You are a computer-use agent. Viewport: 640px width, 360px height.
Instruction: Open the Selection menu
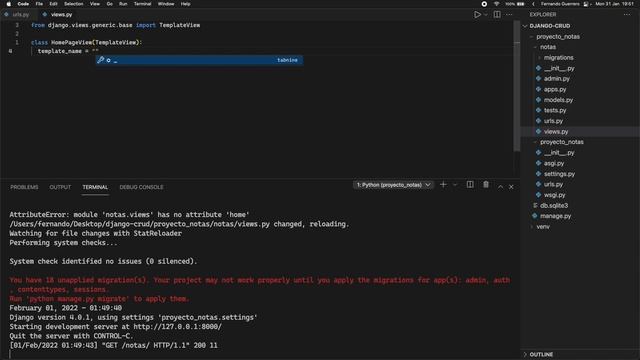(73, 4)
